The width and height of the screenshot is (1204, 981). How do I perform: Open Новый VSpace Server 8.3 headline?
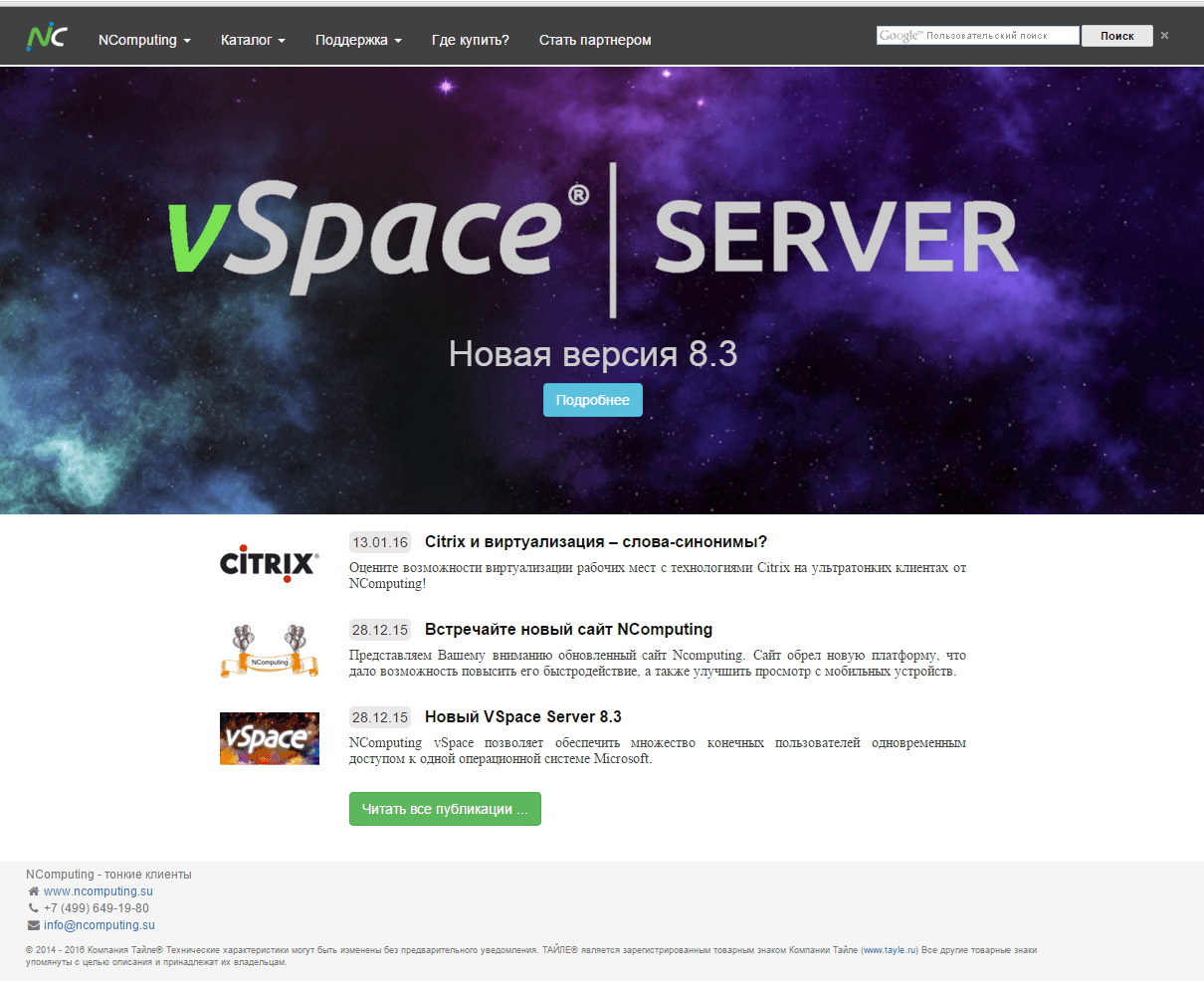tap(523, 717)
